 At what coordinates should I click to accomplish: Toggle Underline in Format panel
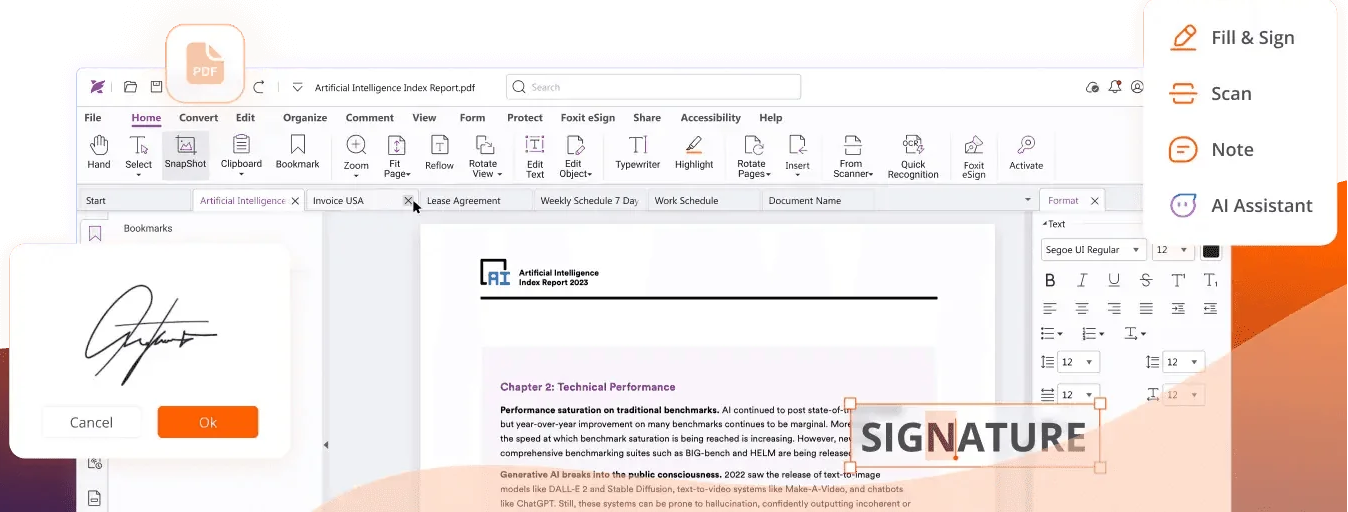coord(1114,280)
